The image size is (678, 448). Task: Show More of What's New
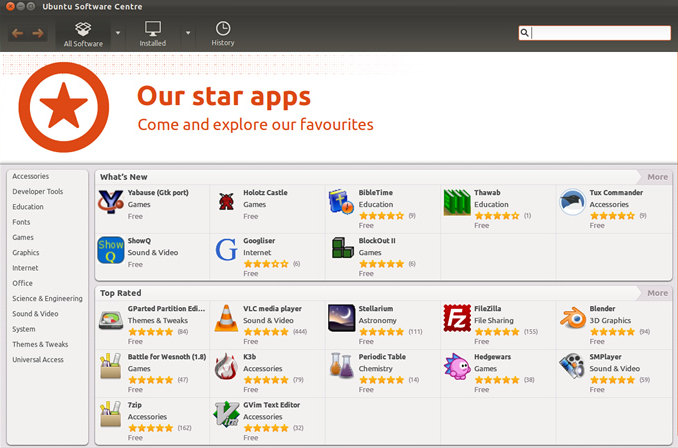[657, 177]
